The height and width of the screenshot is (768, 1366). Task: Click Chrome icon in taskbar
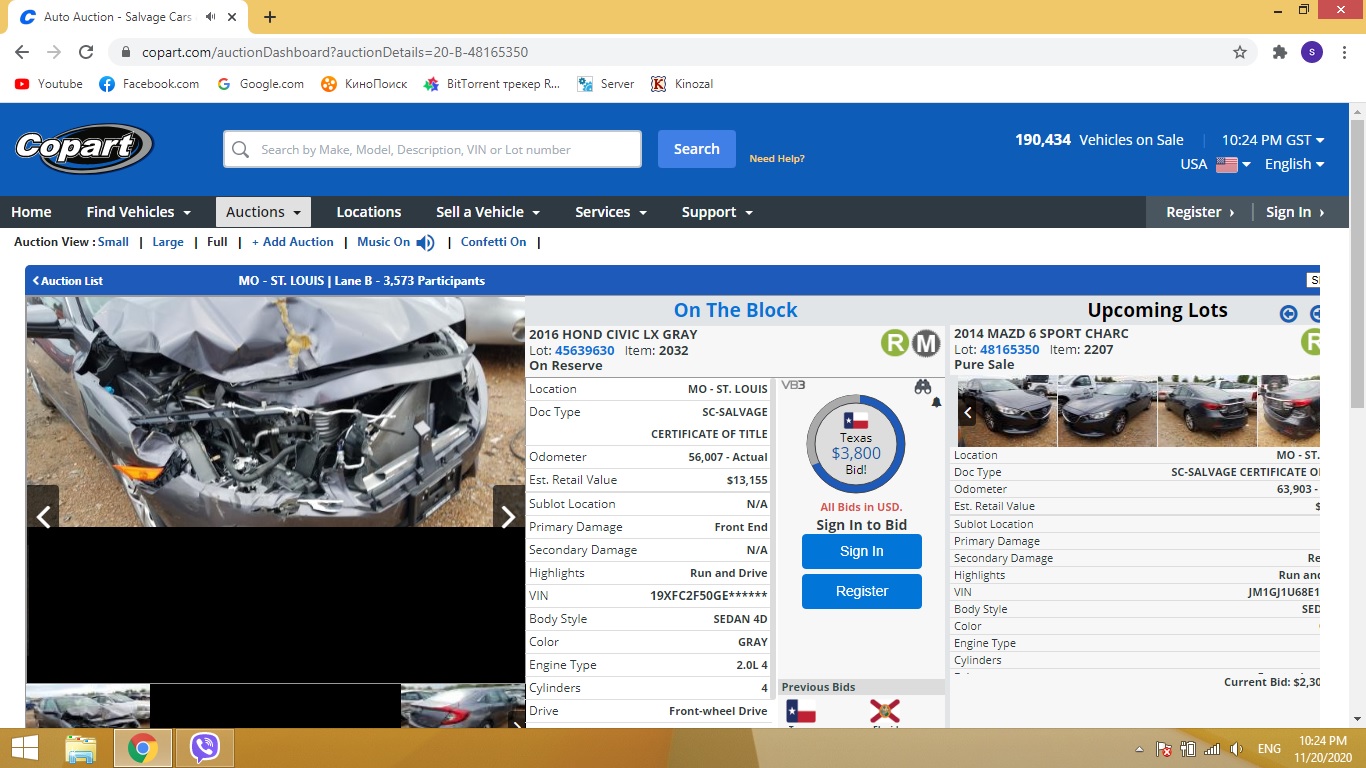[x=142, y=748]
